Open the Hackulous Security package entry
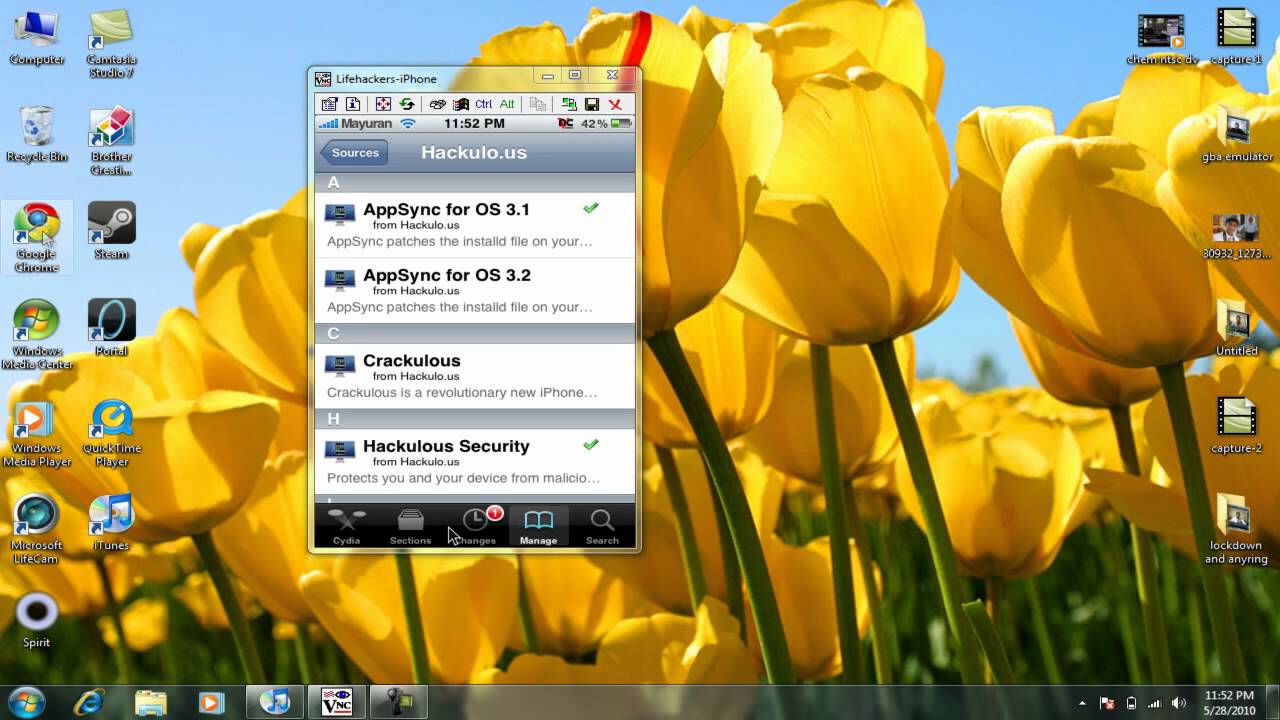Viewport: 1280px width, 720px height. pos(475,461)
